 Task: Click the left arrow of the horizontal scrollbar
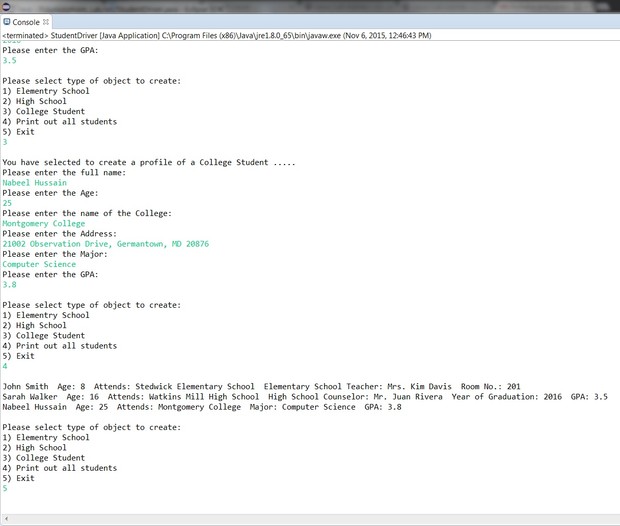click(6, 518)
